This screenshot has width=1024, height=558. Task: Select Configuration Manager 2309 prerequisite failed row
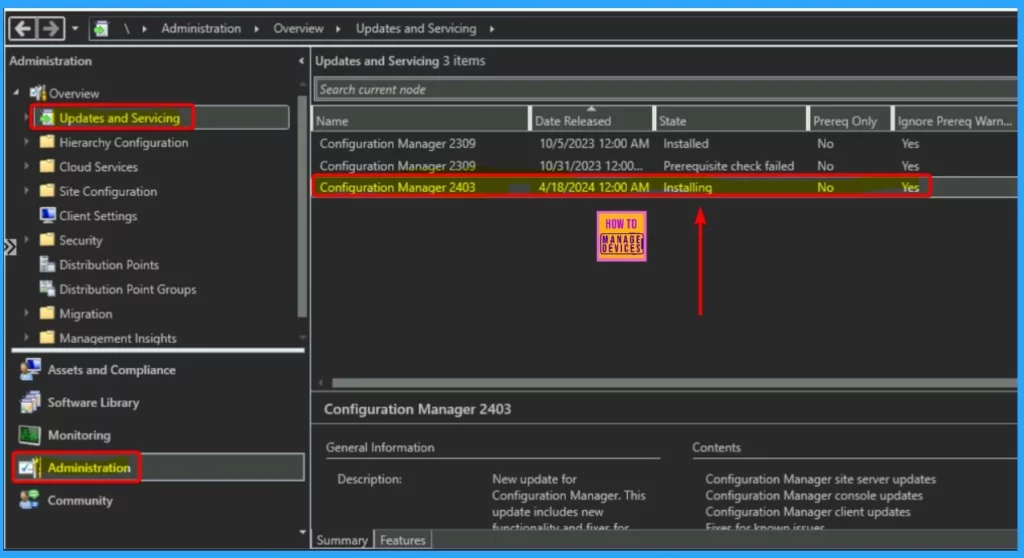click(665, 166)
